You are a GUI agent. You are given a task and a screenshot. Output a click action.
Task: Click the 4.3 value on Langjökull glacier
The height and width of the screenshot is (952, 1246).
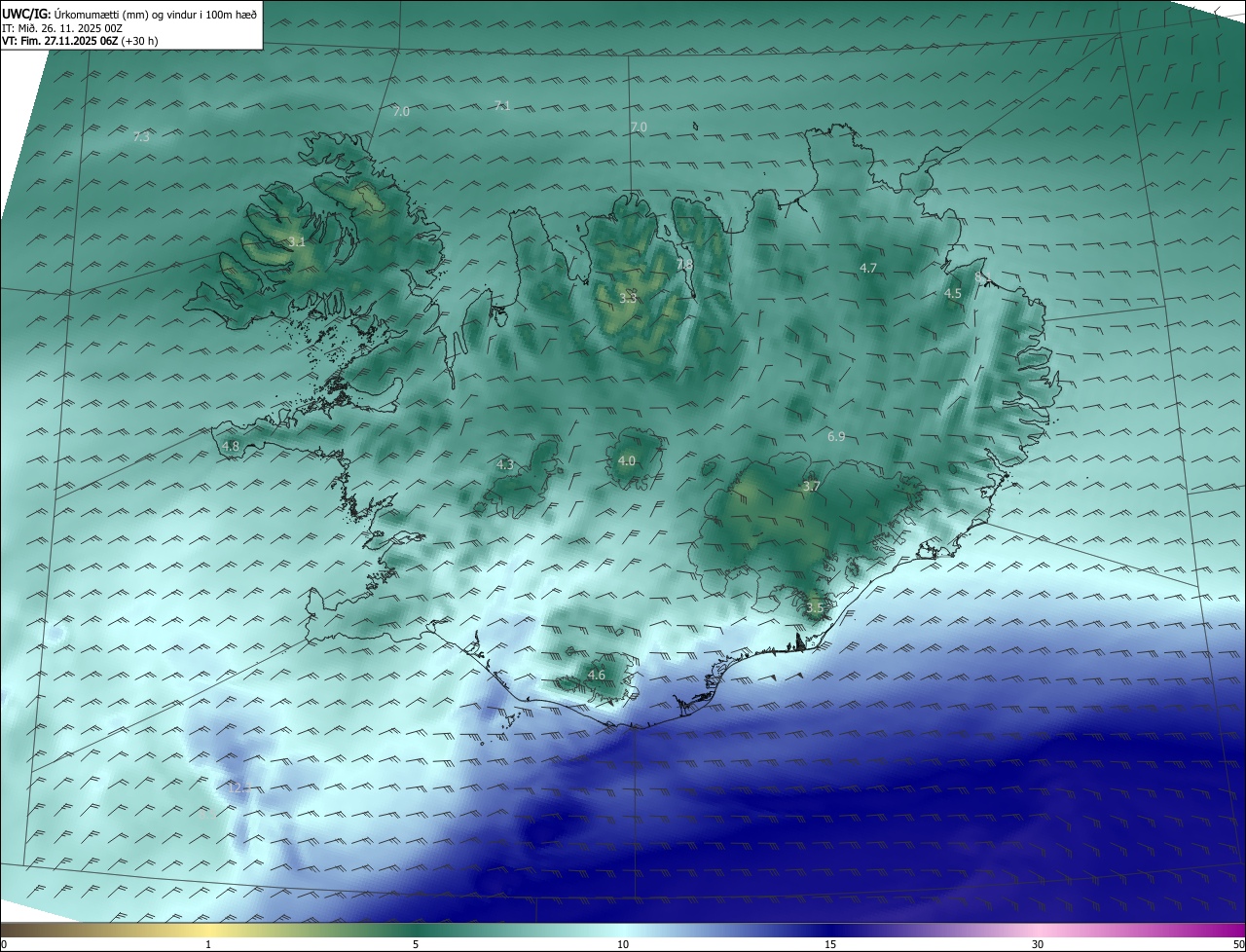pos(505,465)
